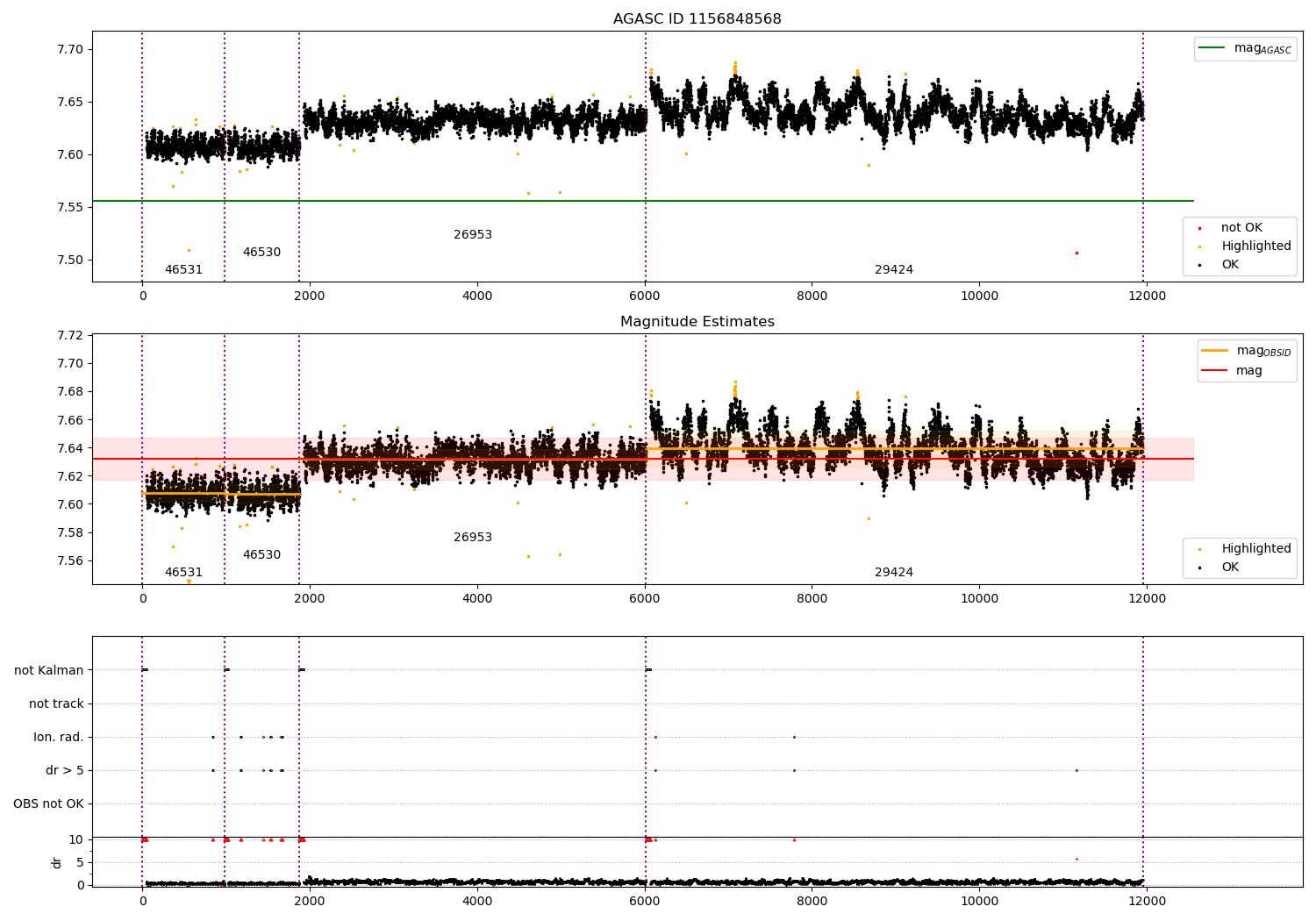Select the mag OBSID legend entry
This screenshot has width=1316, height=921.
pos(1247,351)
